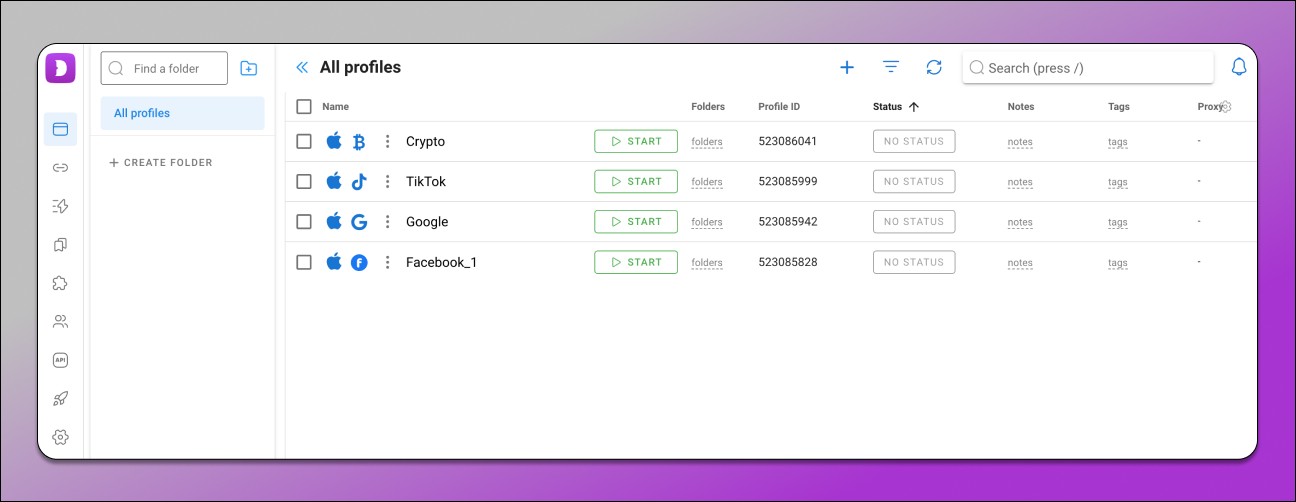
Task: Open the notifications bell icon
Action: (1239, 67)
